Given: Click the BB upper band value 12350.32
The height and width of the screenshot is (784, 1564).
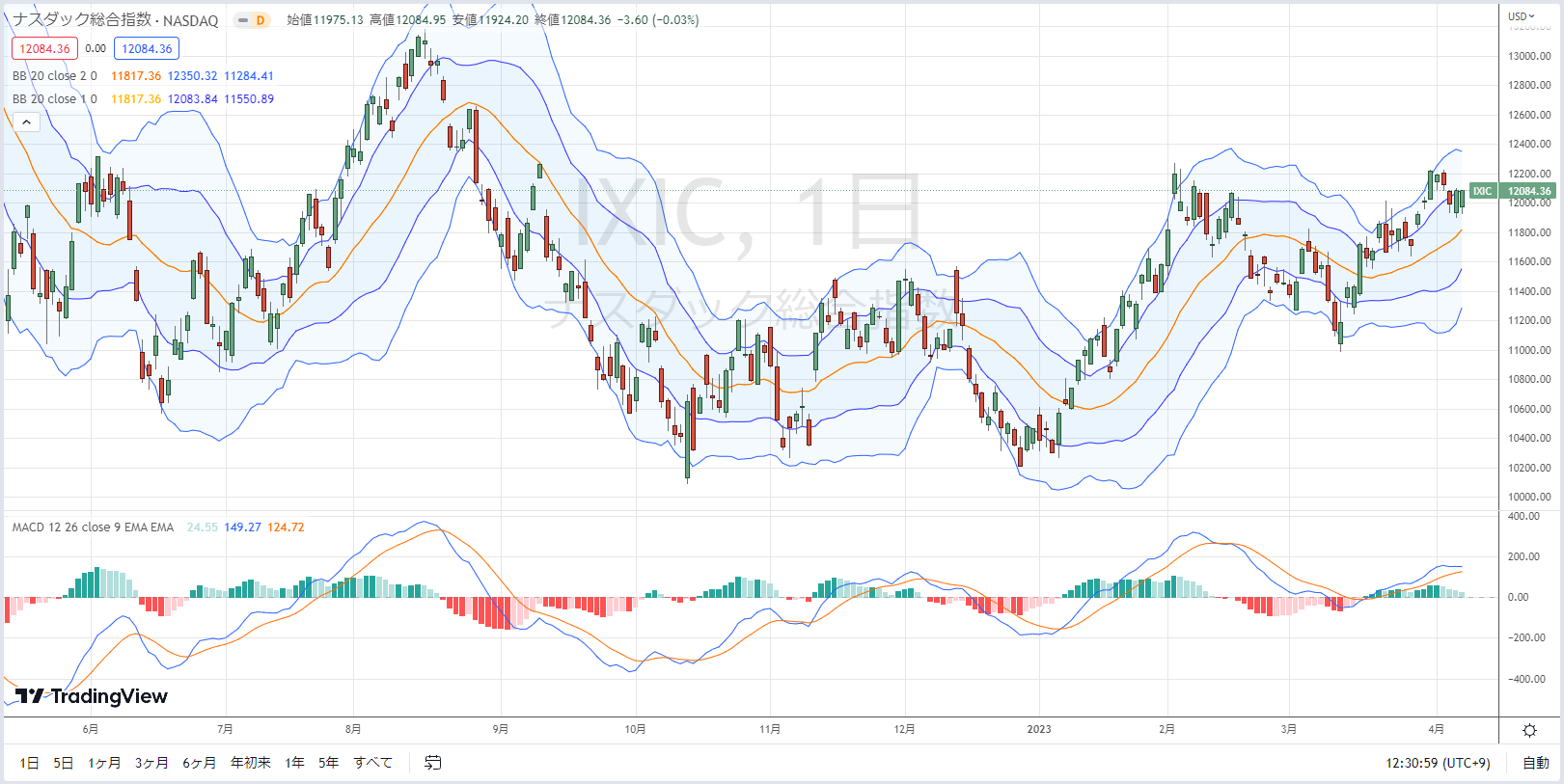Looking at the screenshot, I should [x=193, y=76].
